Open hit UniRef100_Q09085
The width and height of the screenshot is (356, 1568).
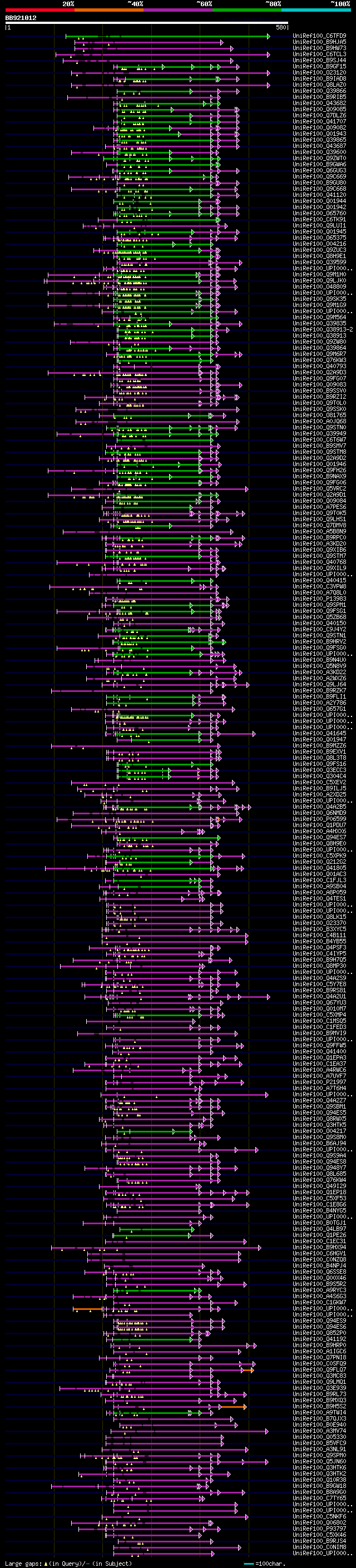pos(319,109)
